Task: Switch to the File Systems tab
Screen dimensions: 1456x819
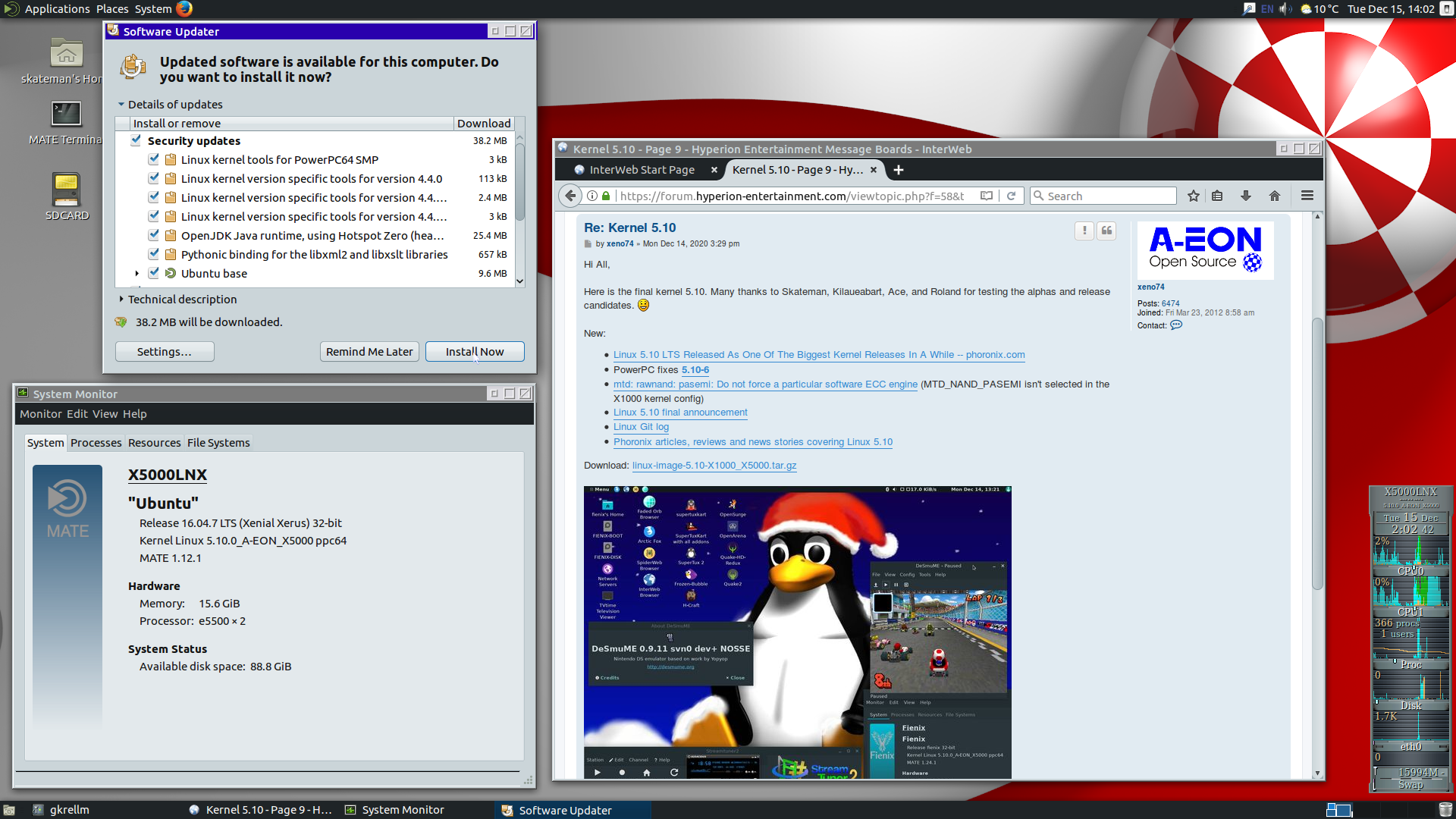Action: (x=218, y=443)
